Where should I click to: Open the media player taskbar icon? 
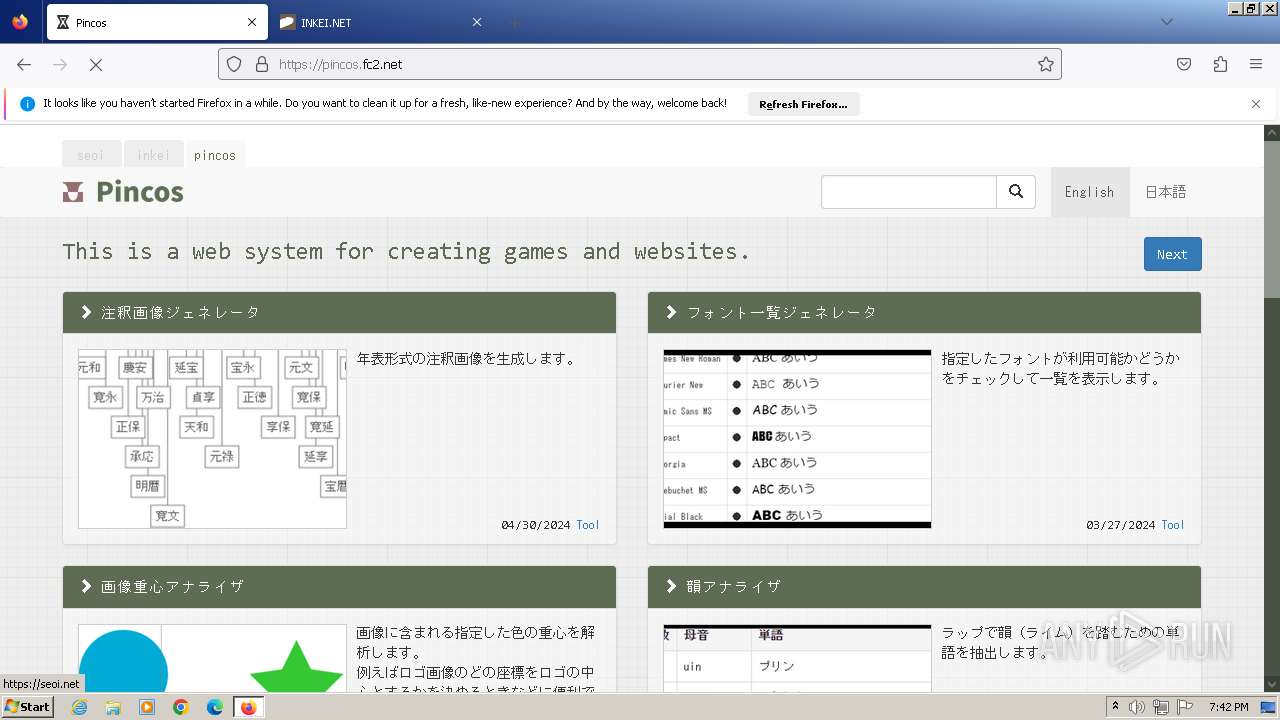(x=147, y=707)
